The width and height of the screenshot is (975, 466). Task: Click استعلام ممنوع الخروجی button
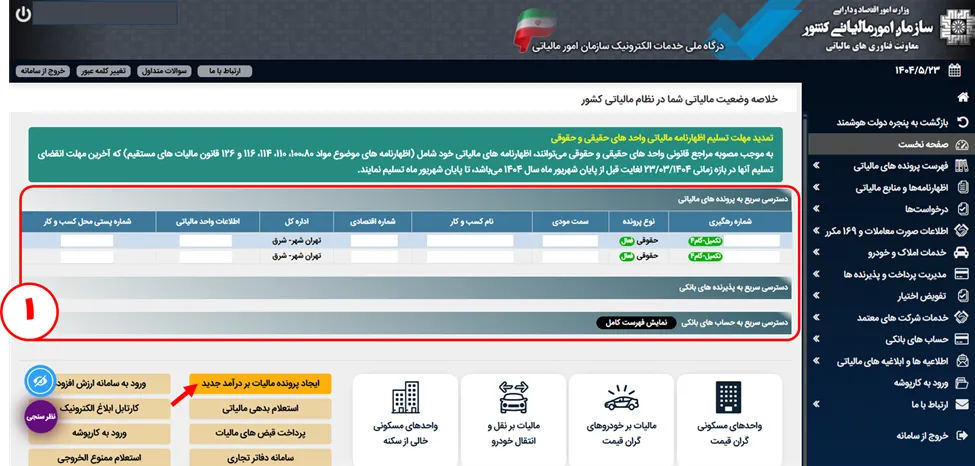tap(99, 457)
